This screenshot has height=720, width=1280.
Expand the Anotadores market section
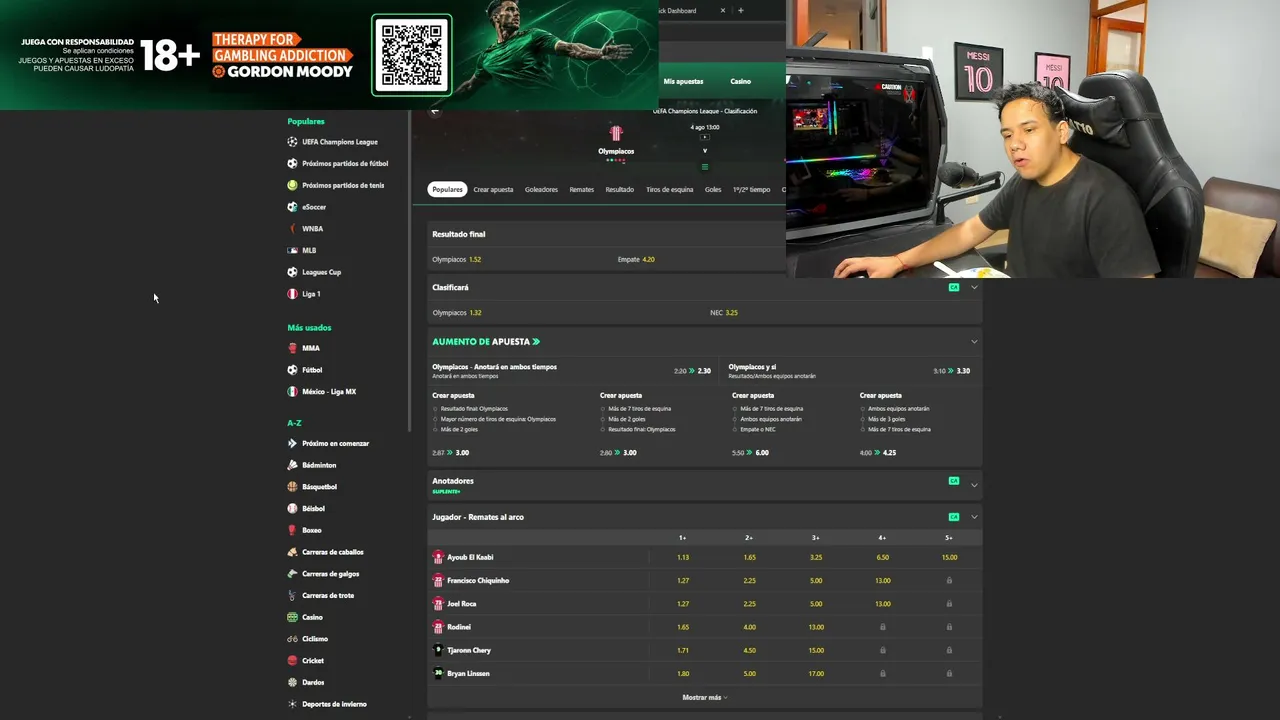tap(974, 485)
